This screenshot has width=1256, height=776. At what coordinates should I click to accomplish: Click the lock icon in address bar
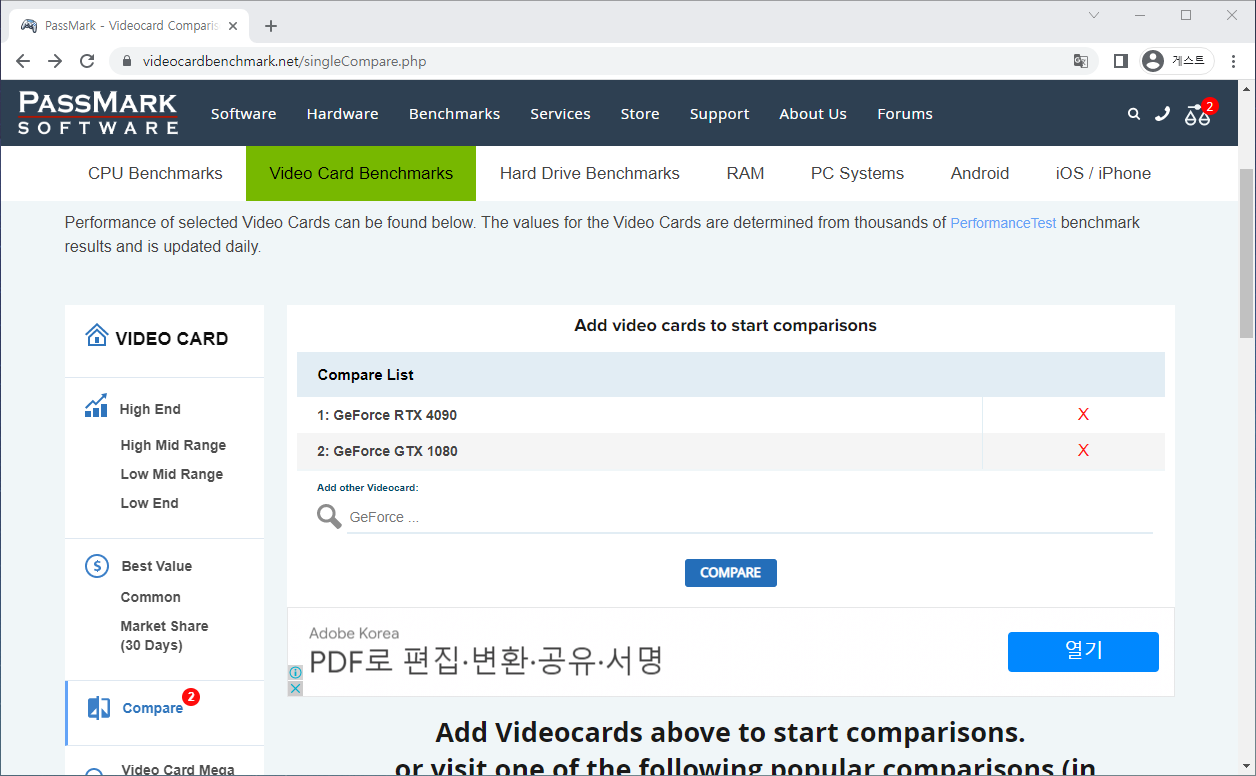(126, 61)
